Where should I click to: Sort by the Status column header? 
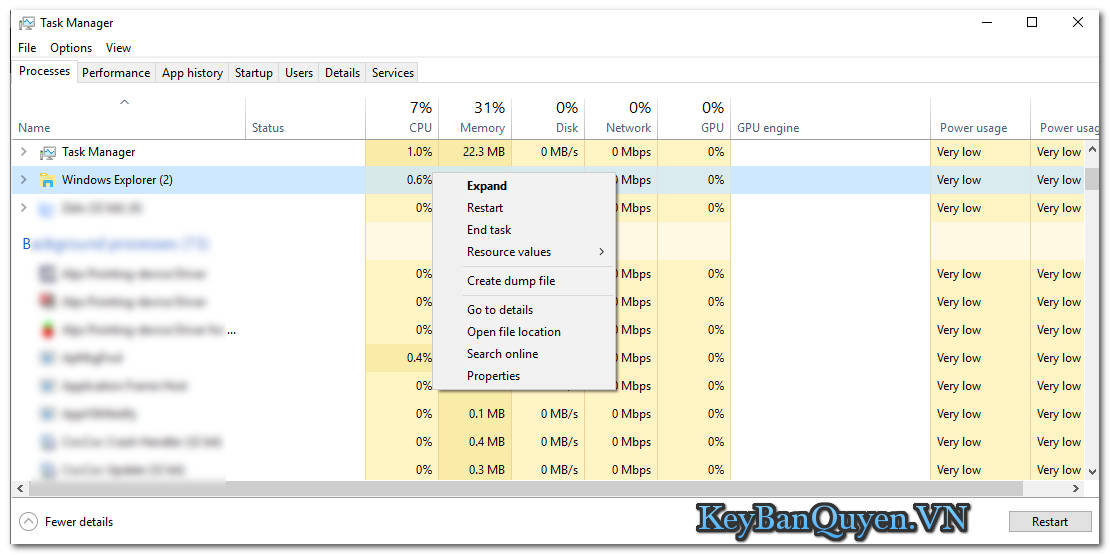point(305,118)
